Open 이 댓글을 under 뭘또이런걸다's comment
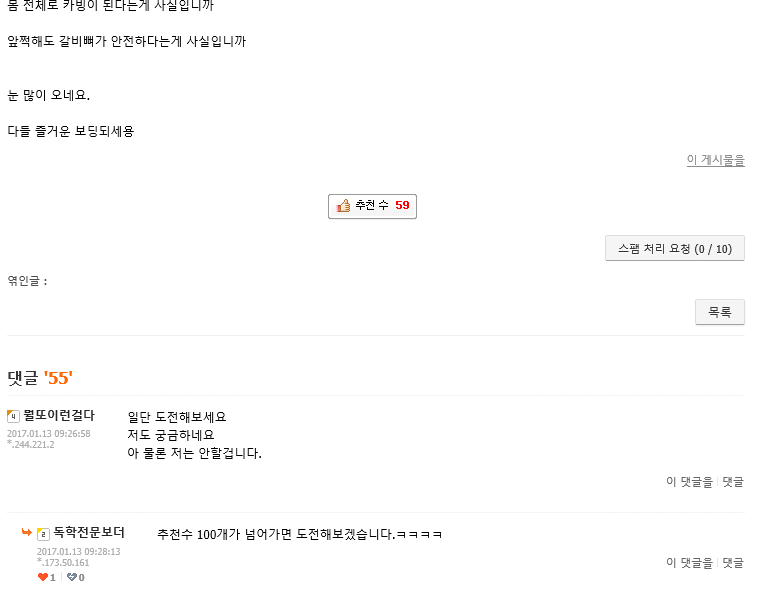772x594 pixels. [x=689, y=481]
